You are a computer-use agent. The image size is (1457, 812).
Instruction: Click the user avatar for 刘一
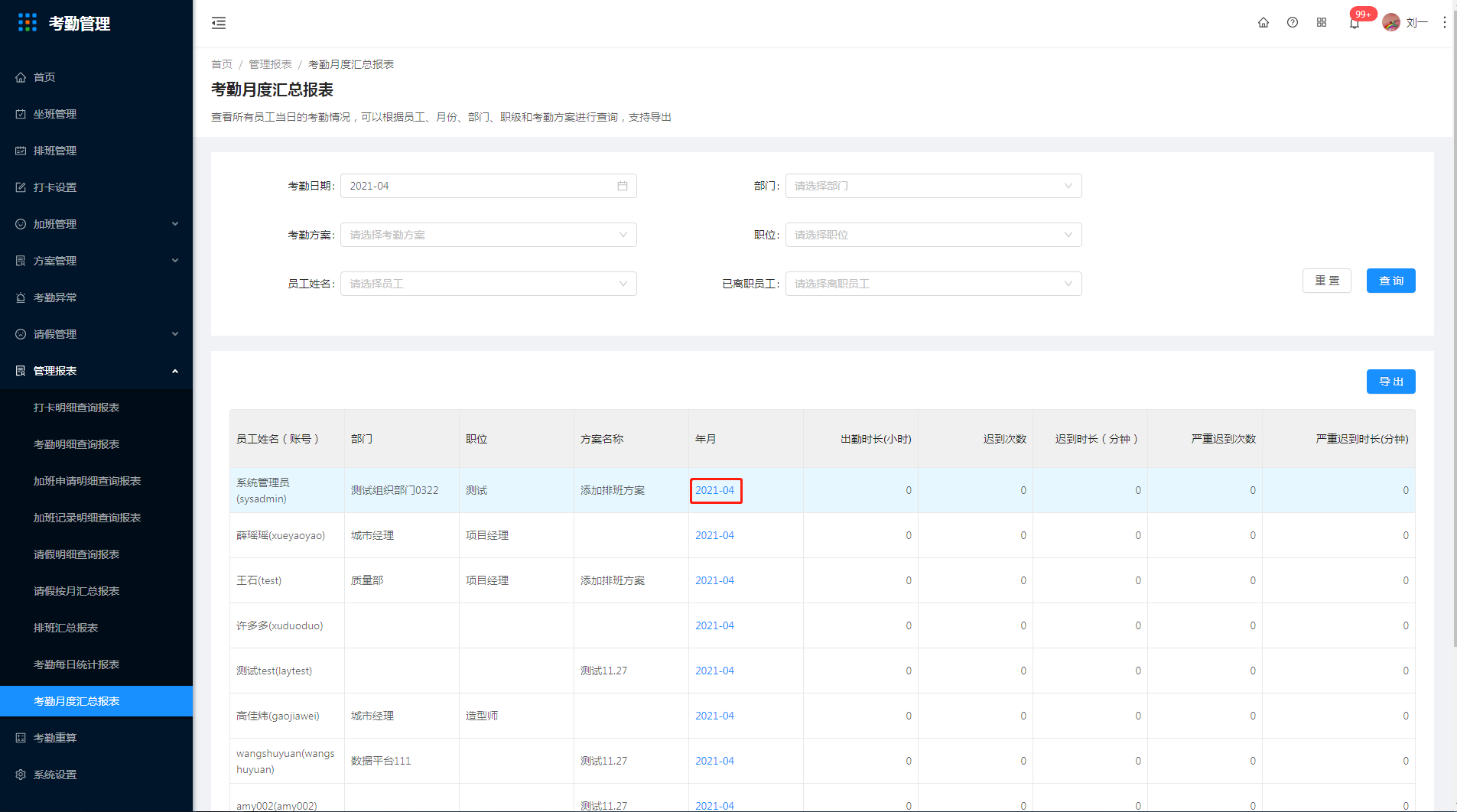(1391, 23)
